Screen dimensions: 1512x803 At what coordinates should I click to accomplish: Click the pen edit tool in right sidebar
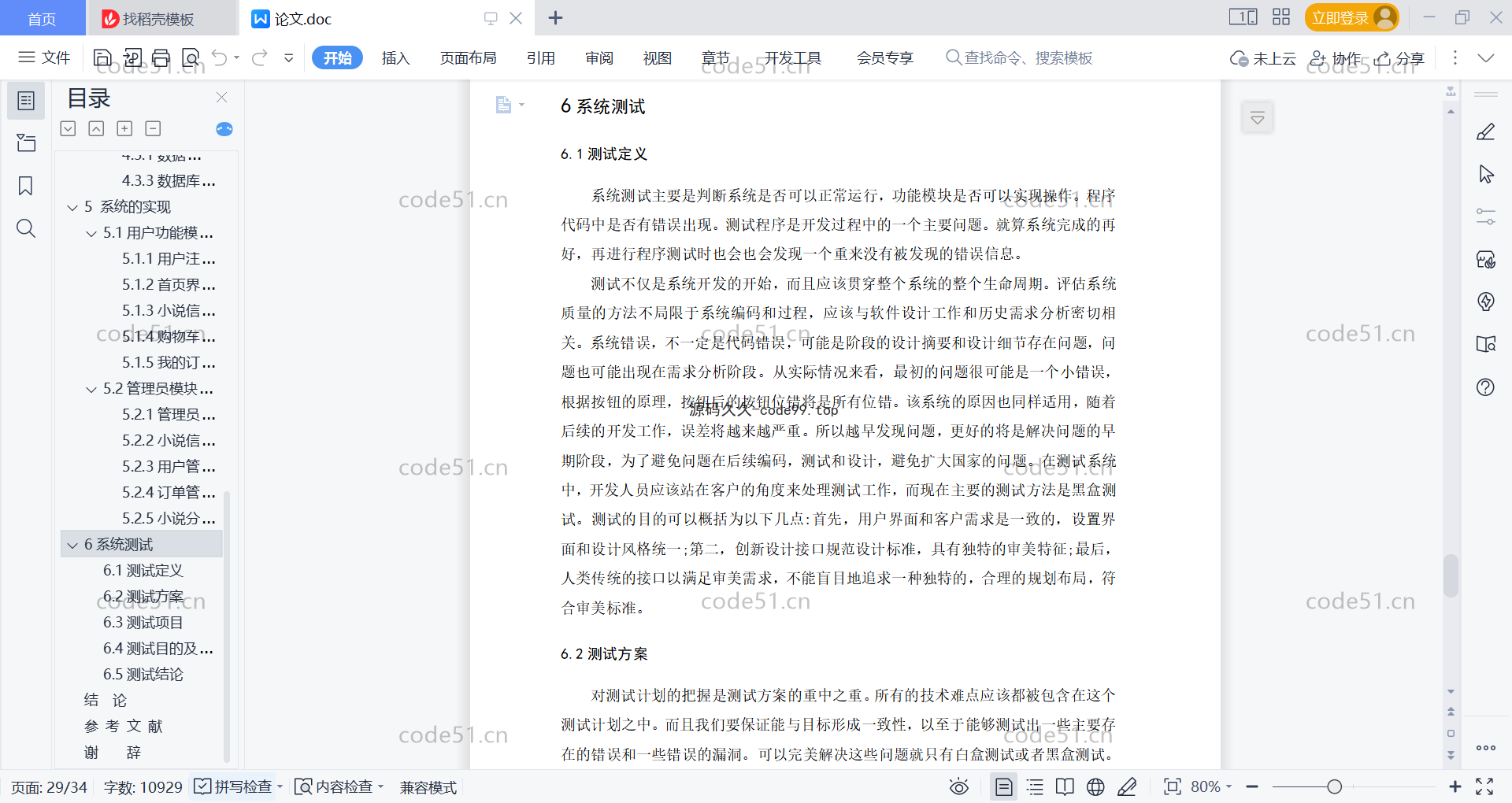click(x=1486, y=132)
